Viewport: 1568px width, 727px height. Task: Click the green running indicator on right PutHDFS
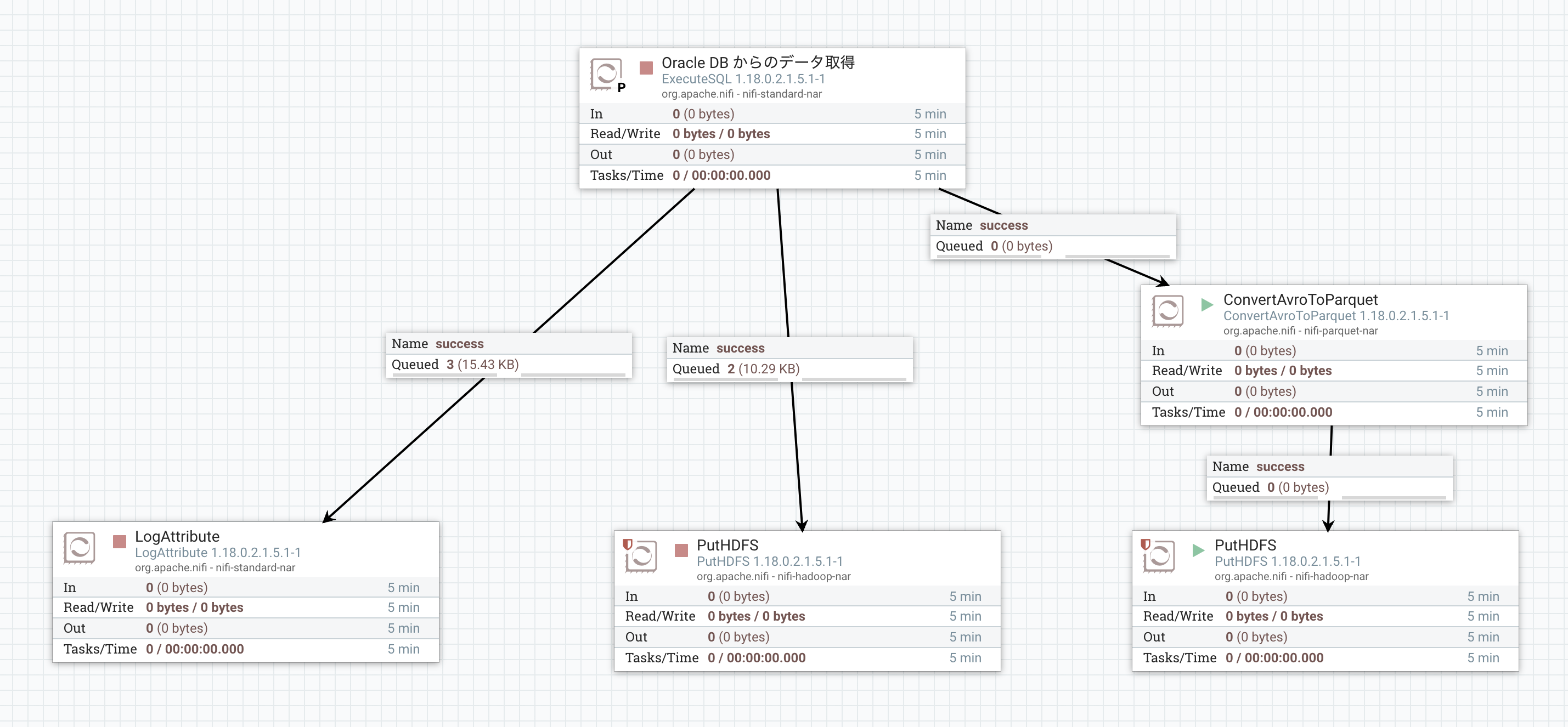[x=1198, y=550]
